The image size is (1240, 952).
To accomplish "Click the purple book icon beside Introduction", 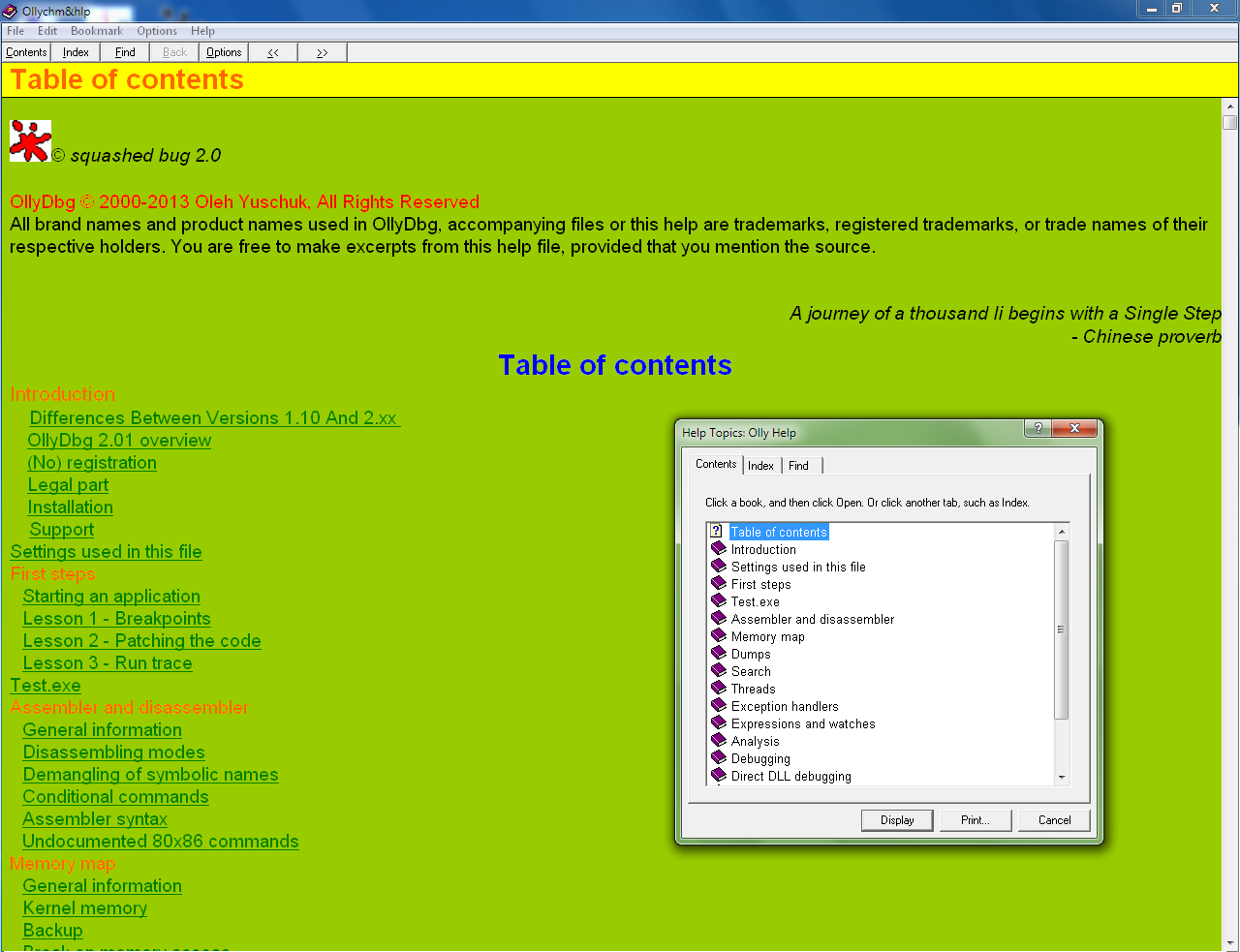I will (x=718, y=549).
